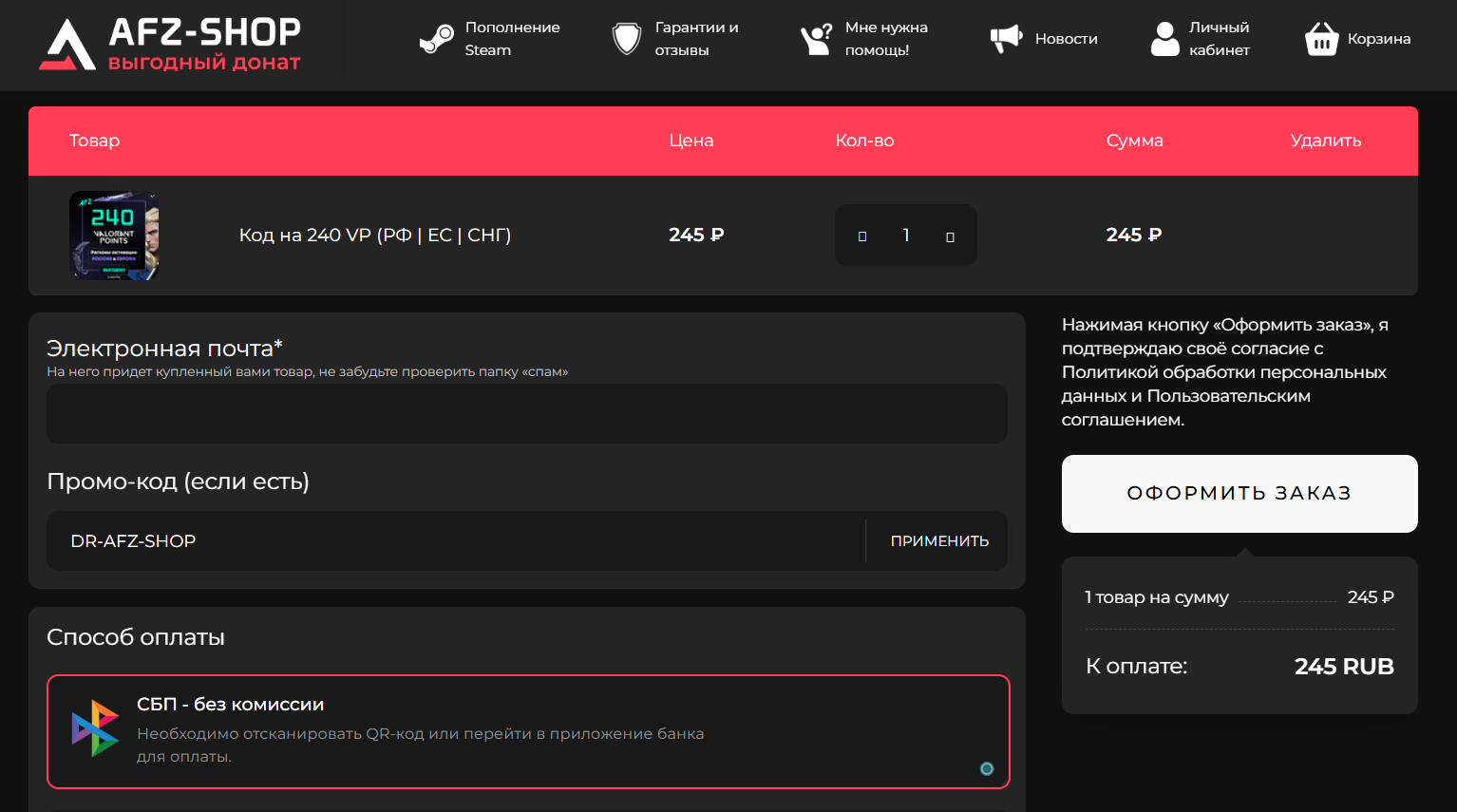Click the Товар column header
The width and height of the screenshot is (1457, 812).
94,141
